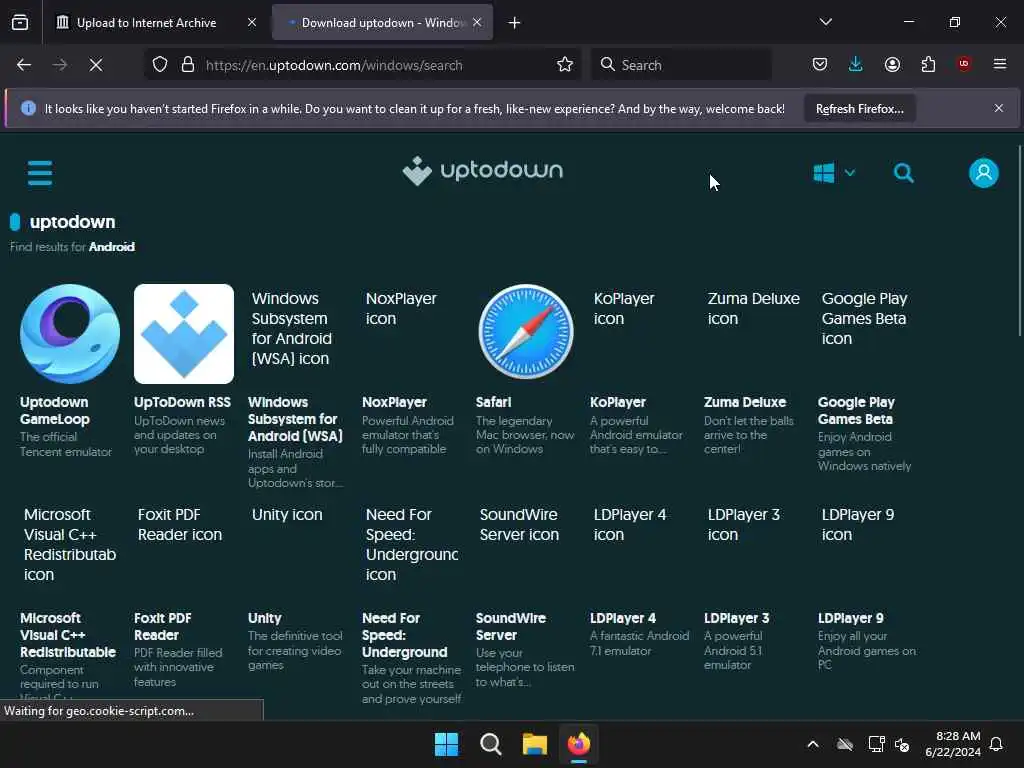Open the Firefox View button
Screen dimensions: 1024x768
click(x=20, y=22)
